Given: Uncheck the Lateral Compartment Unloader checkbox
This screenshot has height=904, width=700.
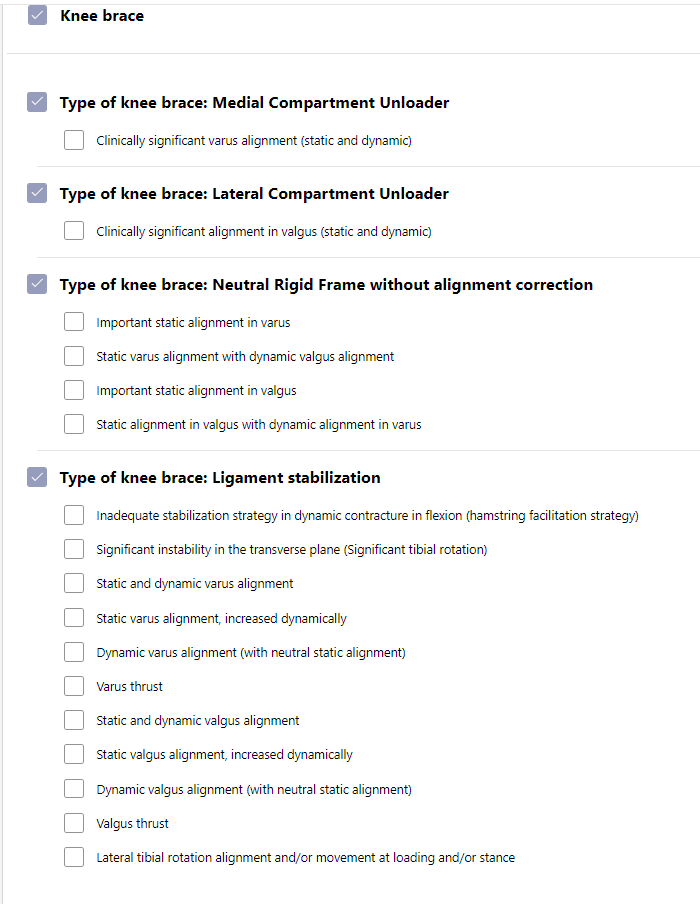Looking at the screenshot, I should (37, 193).
